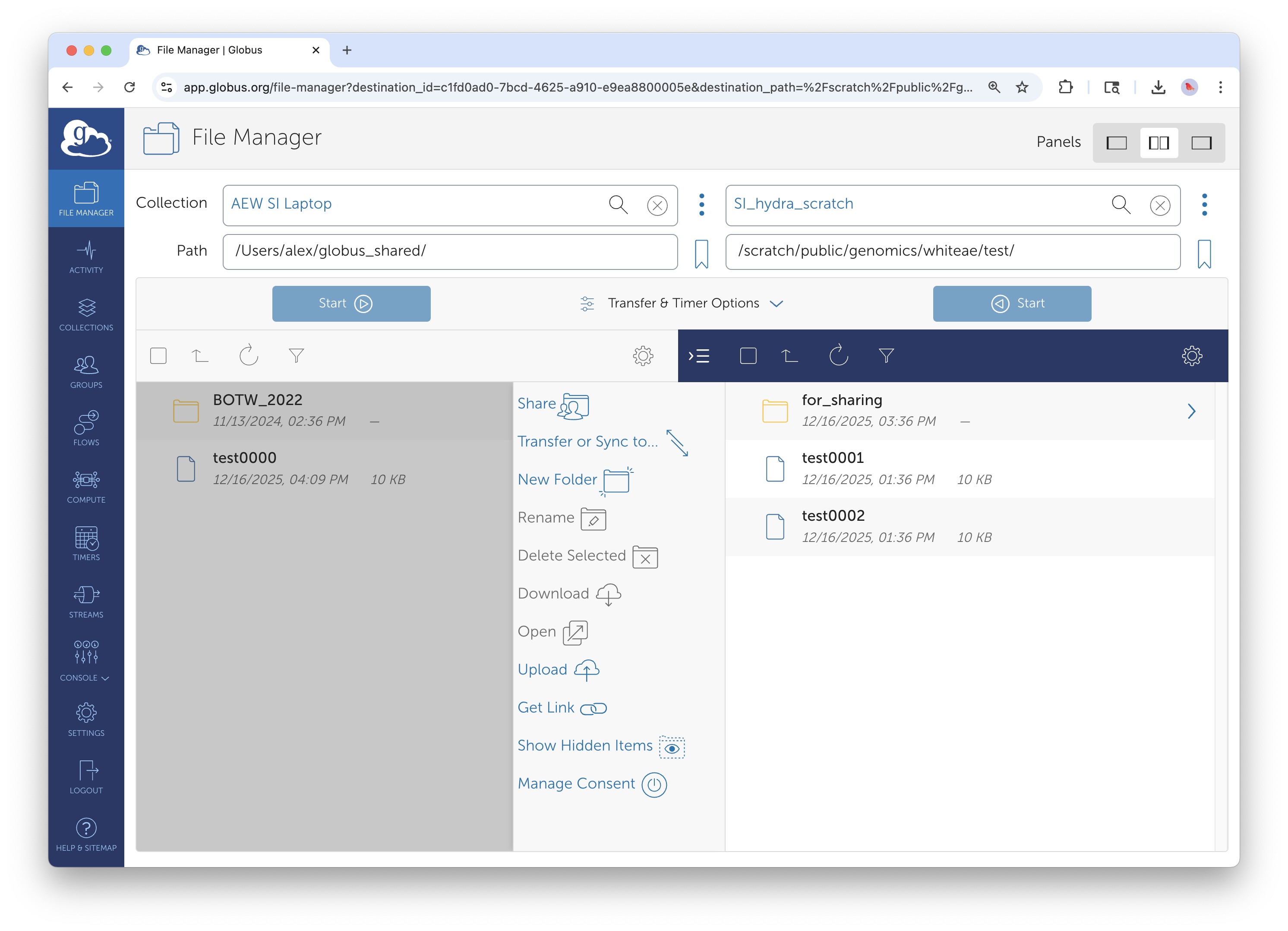Switch to single-panel layout
The height and width of the screenshot is (931, 1288).
tap(1116, 142)
